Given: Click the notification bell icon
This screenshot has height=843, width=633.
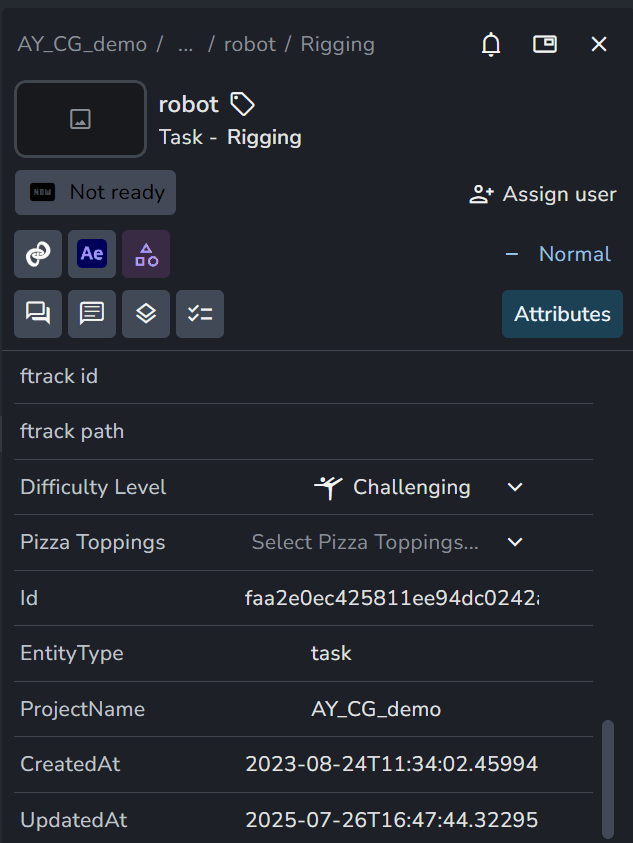Looking at the screenshot, I should click(x=490, y=44).
